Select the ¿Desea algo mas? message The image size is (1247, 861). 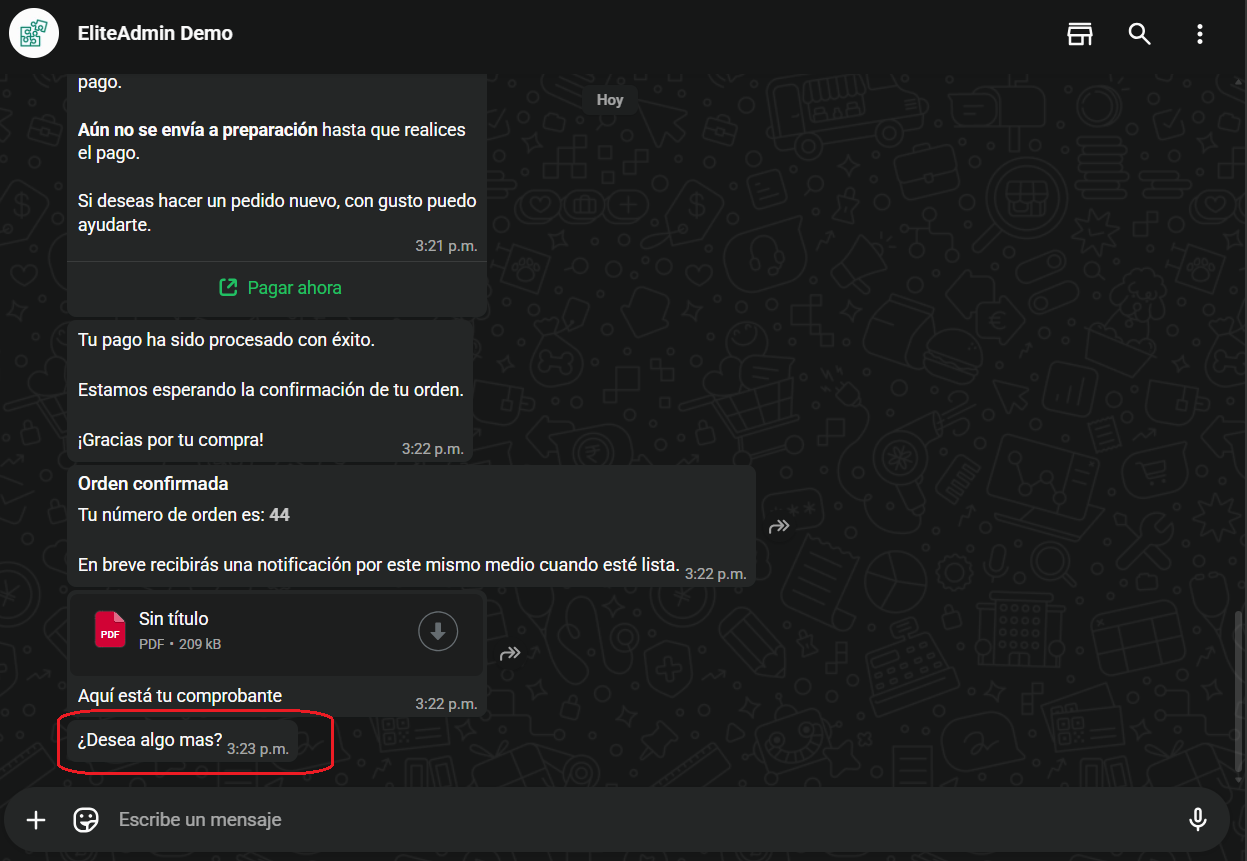coord(150,741)
